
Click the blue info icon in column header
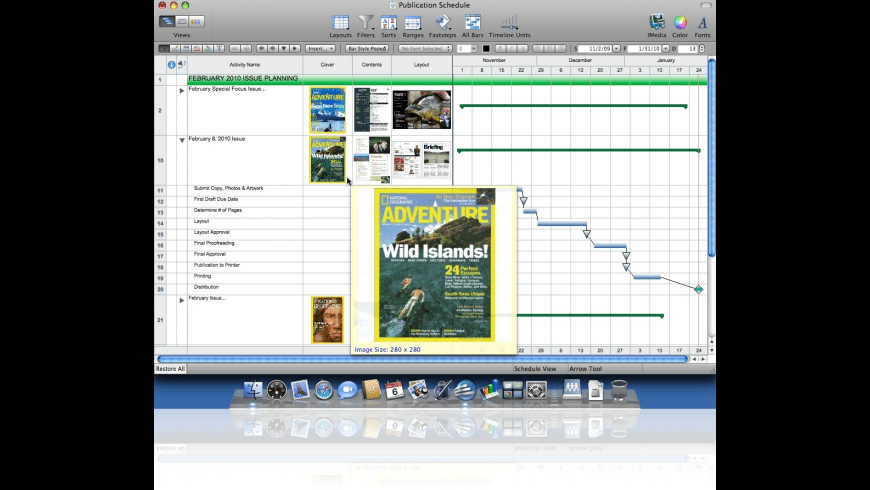pyautogui.click(x=171, y=65)
